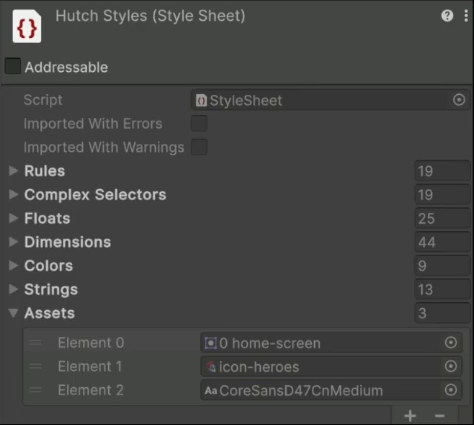Toggle the Imported With Errors checkbox
Viewport: 474px width, 425px height.
pyautogui.click(x=199, y=123)
